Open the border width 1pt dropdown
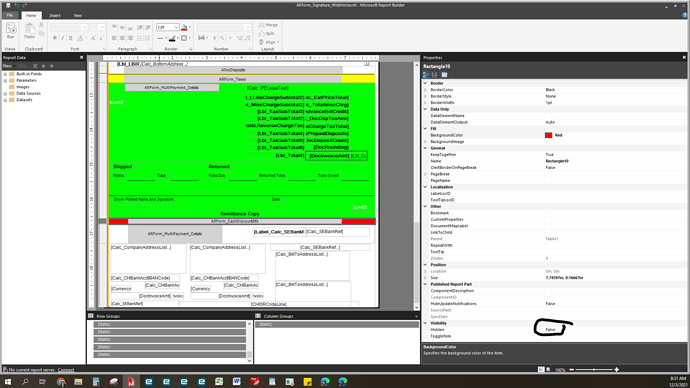 [168, 27]
